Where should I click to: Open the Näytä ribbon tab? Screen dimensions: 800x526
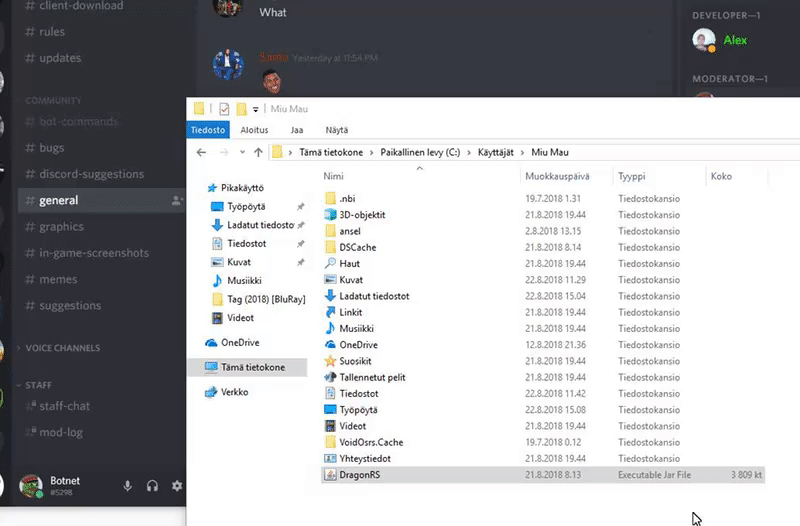point(337,130)
